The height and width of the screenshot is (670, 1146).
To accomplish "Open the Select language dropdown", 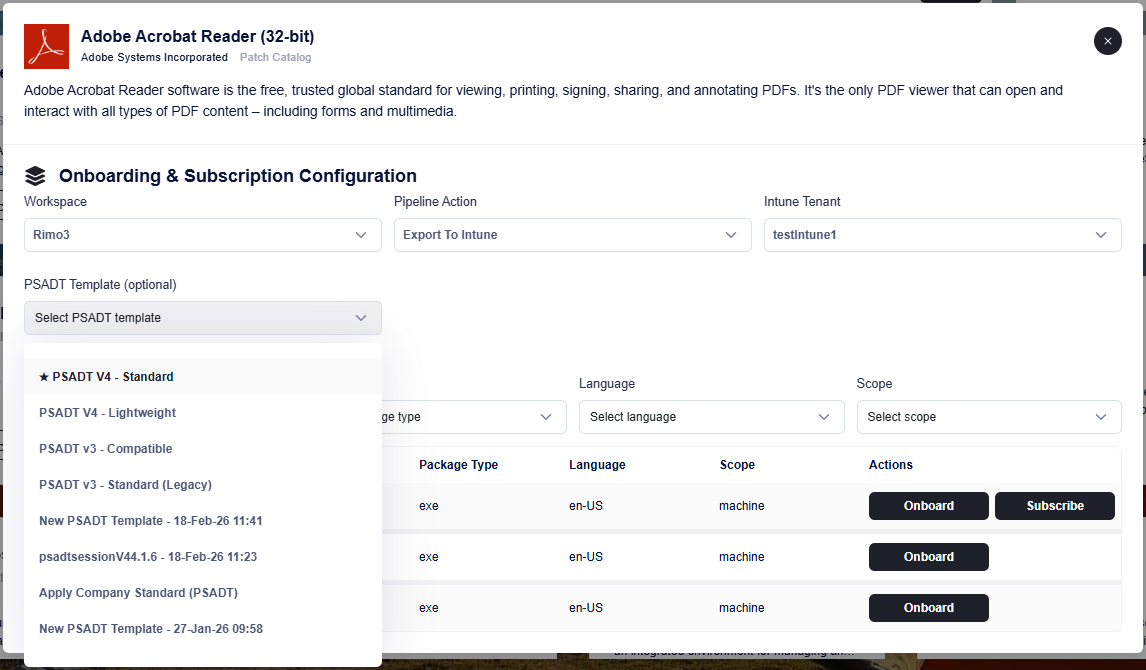I will point(711,417).
